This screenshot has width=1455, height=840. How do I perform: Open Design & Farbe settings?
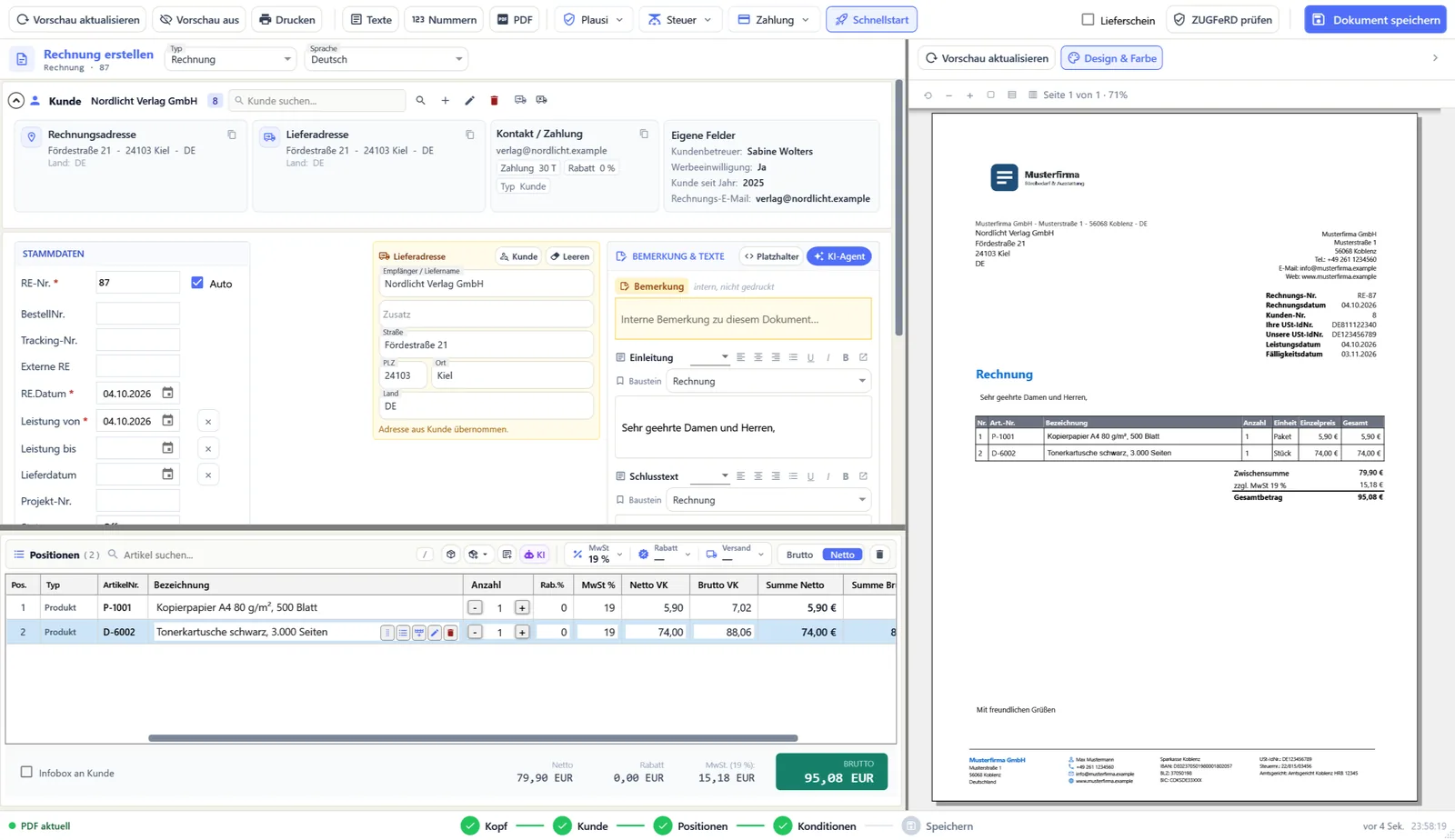point(1111,58)
